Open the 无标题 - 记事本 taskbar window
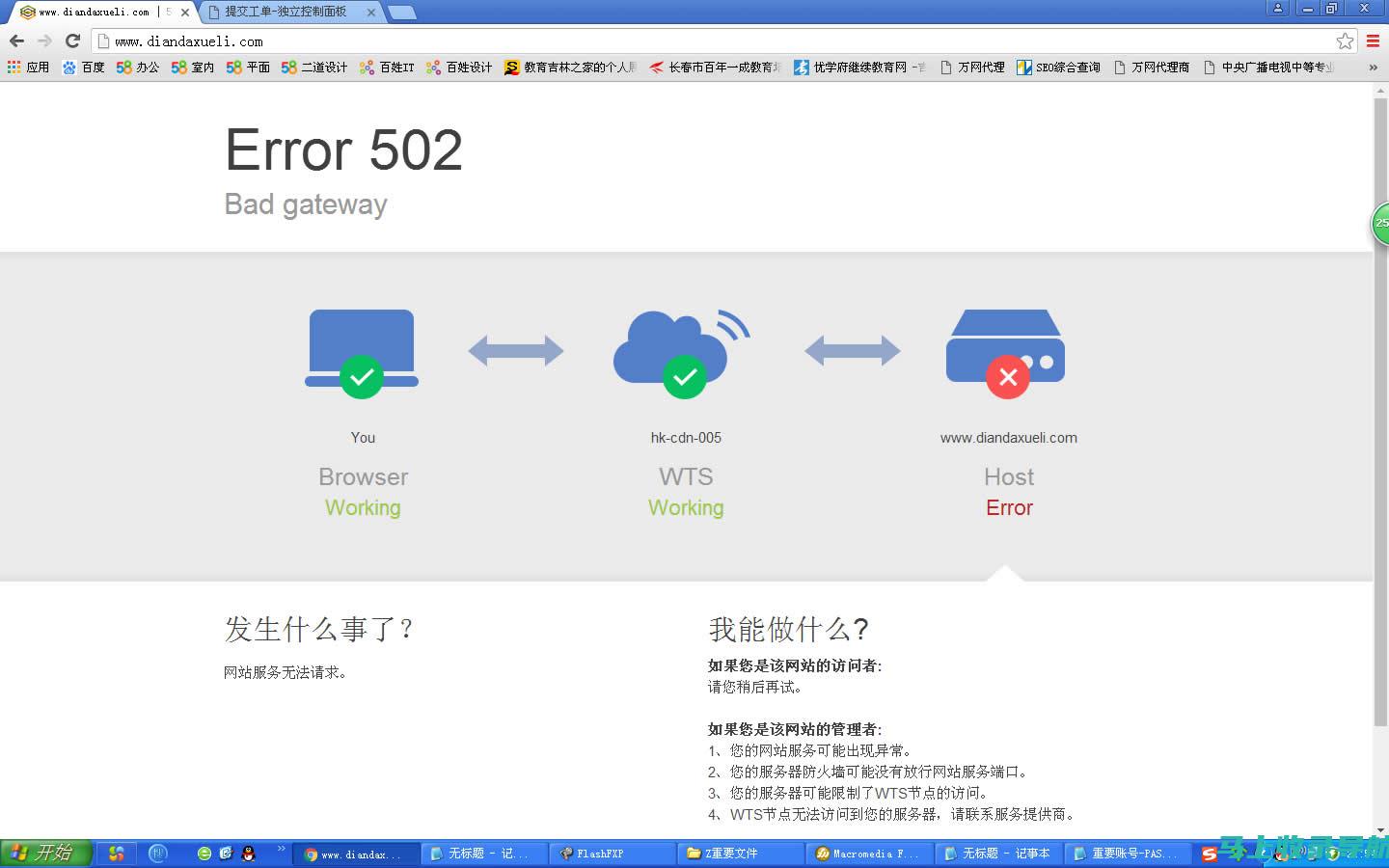This screenshot has width=1389, height=868. tap(998, 854)
